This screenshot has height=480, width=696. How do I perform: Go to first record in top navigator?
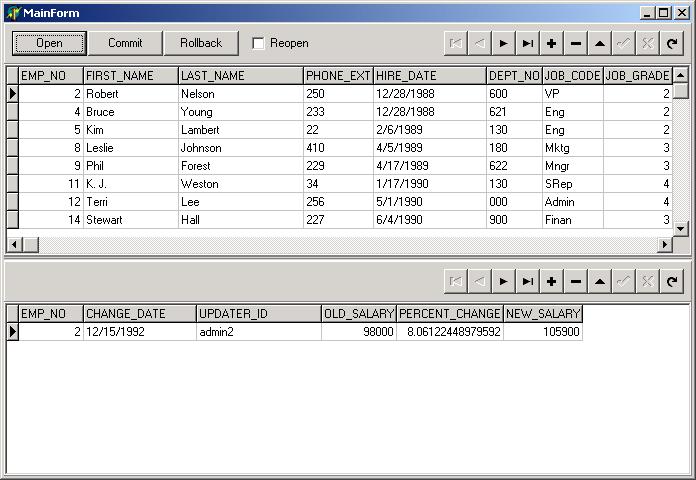[455, 44]
